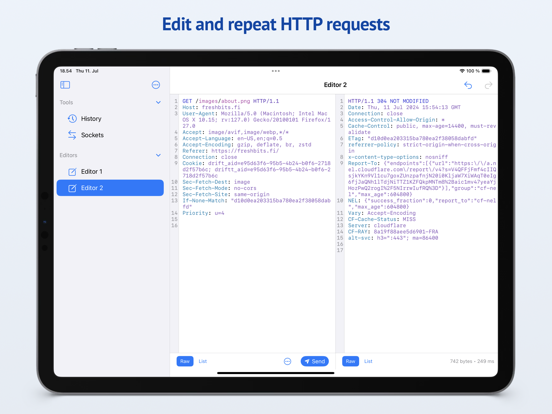Click the Priority: u=4 line
The height and width of the screenshot is (414, 552).
(x=203, y=213)
